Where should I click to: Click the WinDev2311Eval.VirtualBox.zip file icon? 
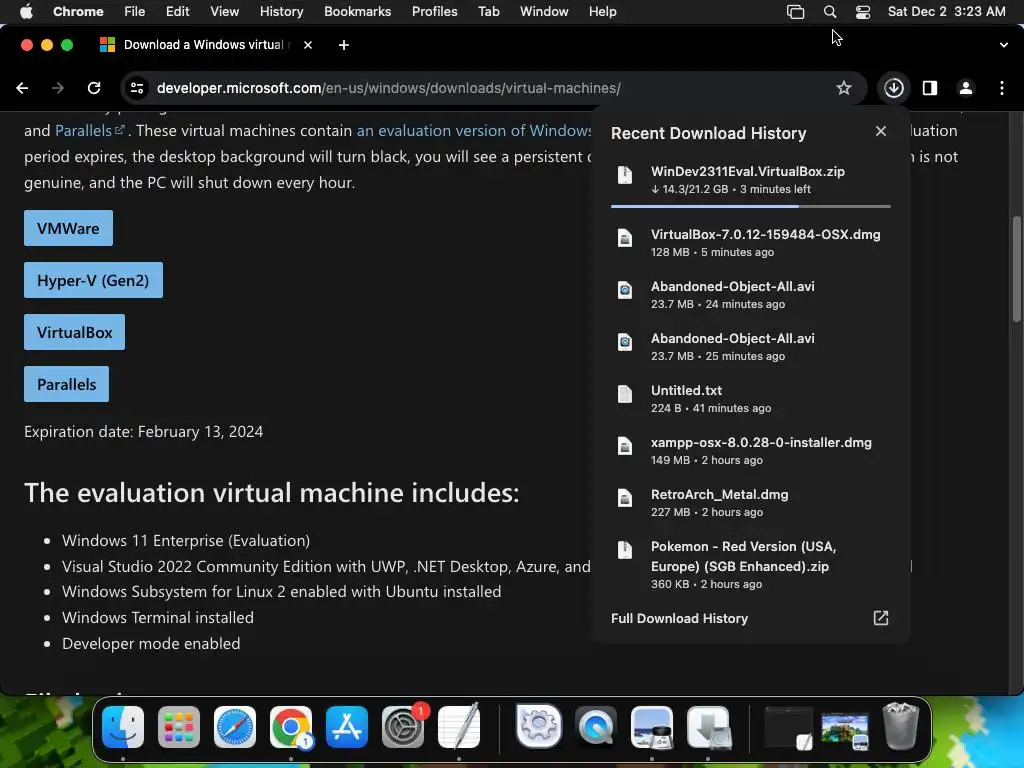click(x=625, y=175)
